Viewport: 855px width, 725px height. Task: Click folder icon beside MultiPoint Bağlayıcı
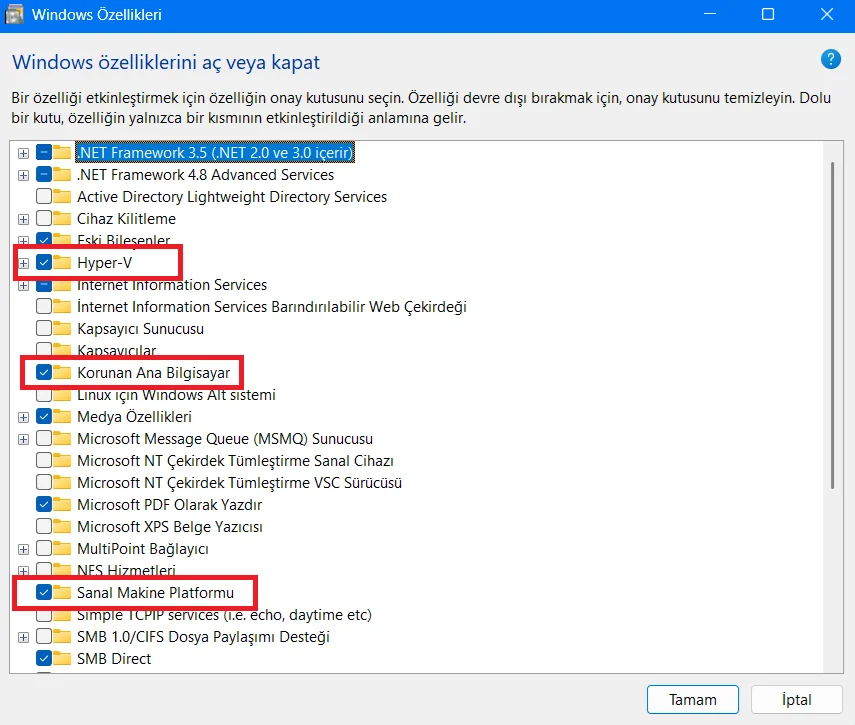pos(62,549)
